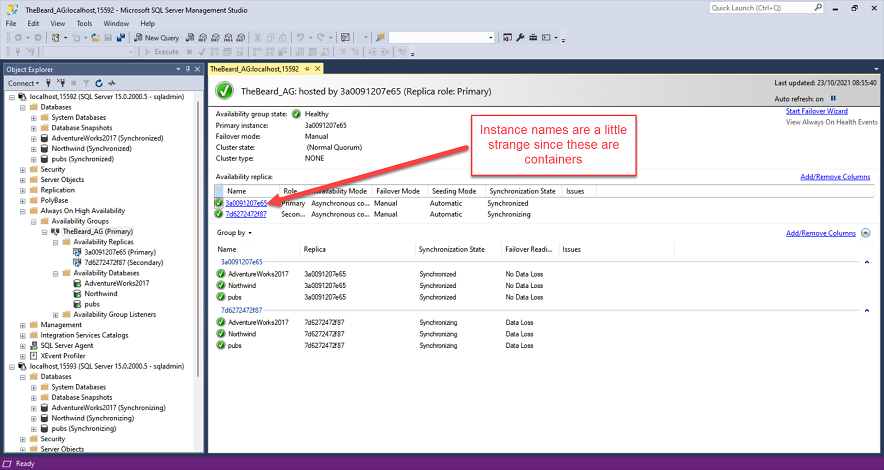
Task: Click the New Project toolbar icon
Action: 55,38
